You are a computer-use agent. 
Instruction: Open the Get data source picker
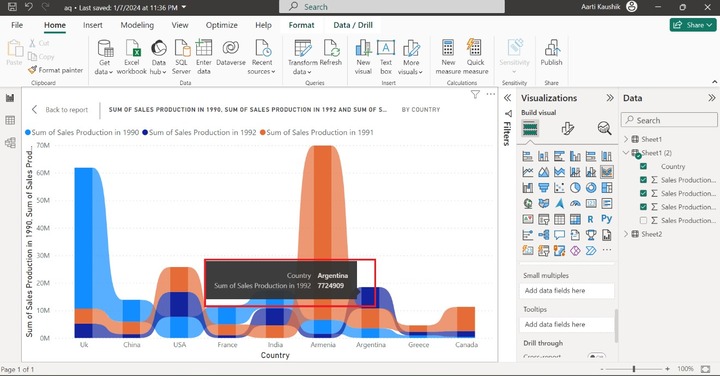point(105,57)
